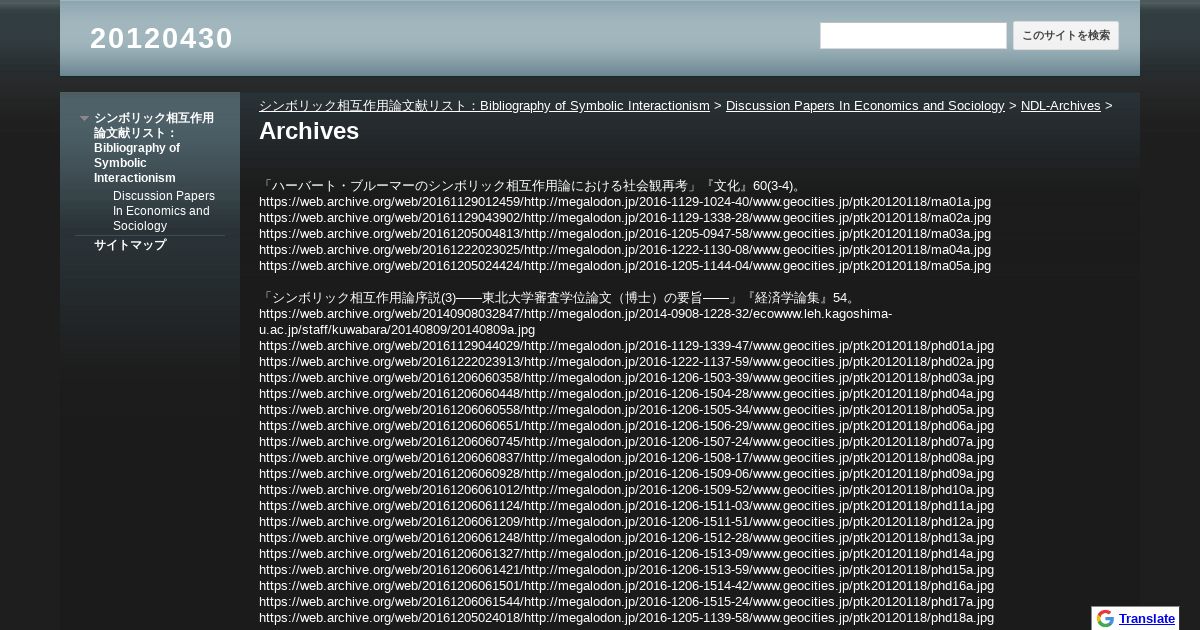Open the Translate widget link
This screenshot has width=1200, height=630.
pyautogui.click(x=1147, y=619)
